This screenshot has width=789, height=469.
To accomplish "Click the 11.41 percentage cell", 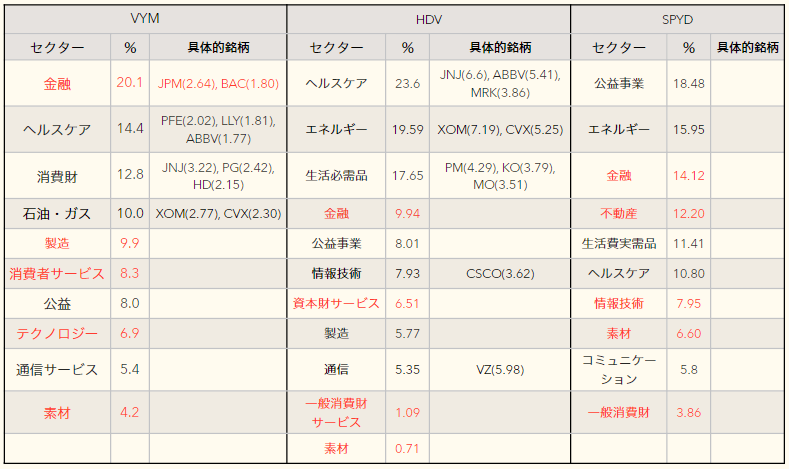I will click(689, 244).
